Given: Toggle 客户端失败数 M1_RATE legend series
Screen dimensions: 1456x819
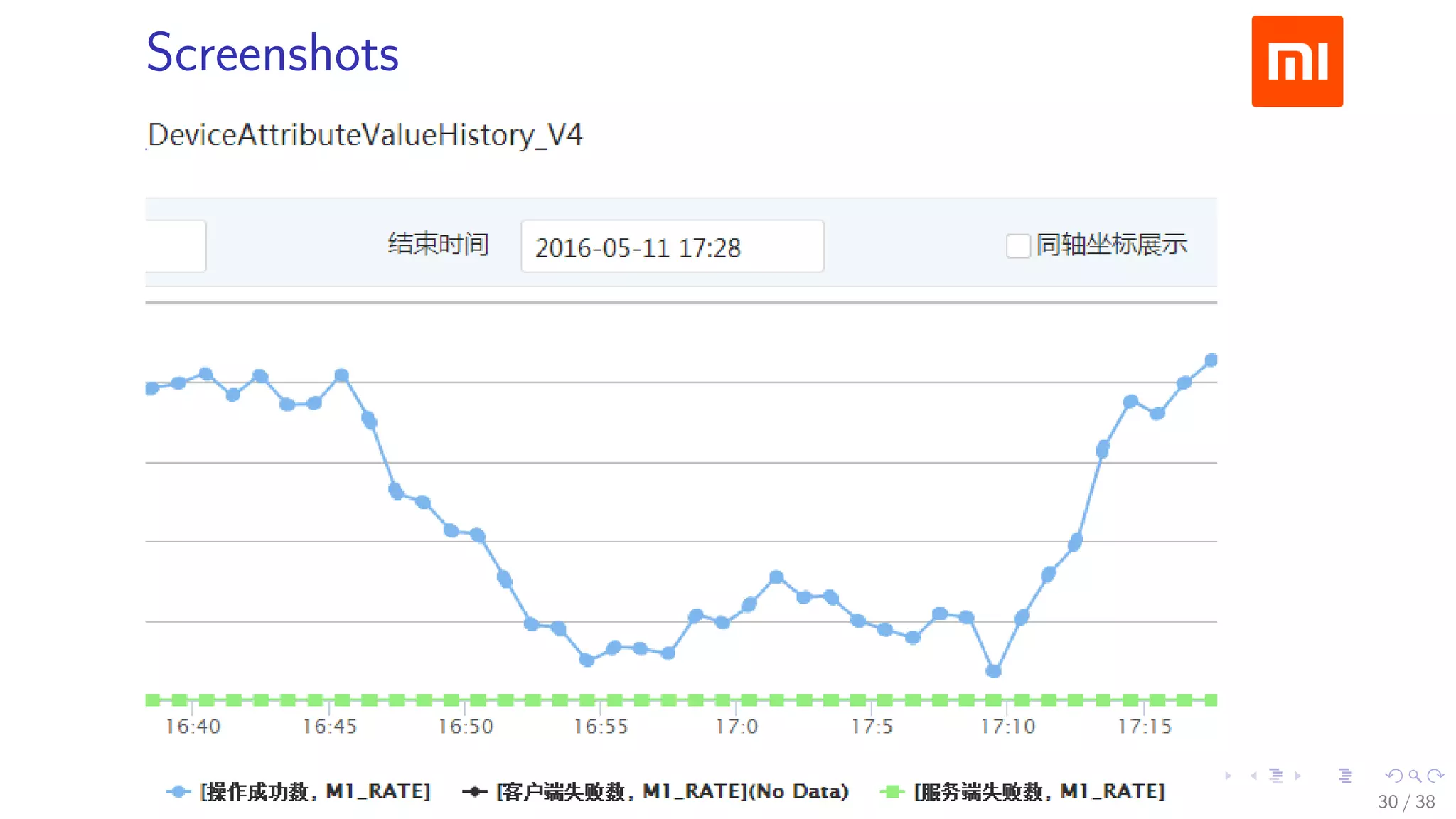Looking at the screenshot, I should click(655, 791).
